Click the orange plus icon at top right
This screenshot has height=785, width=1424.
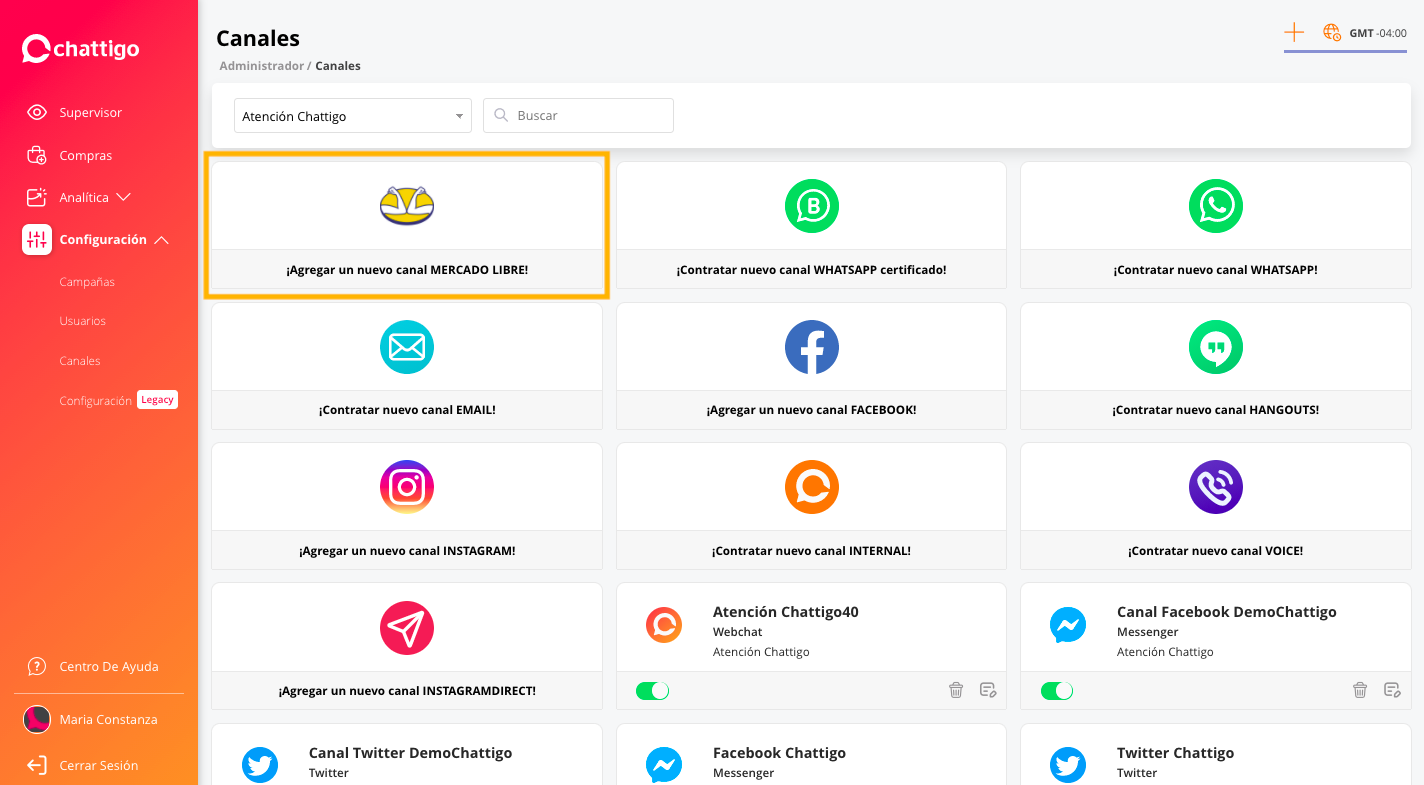click(1294, 33)
